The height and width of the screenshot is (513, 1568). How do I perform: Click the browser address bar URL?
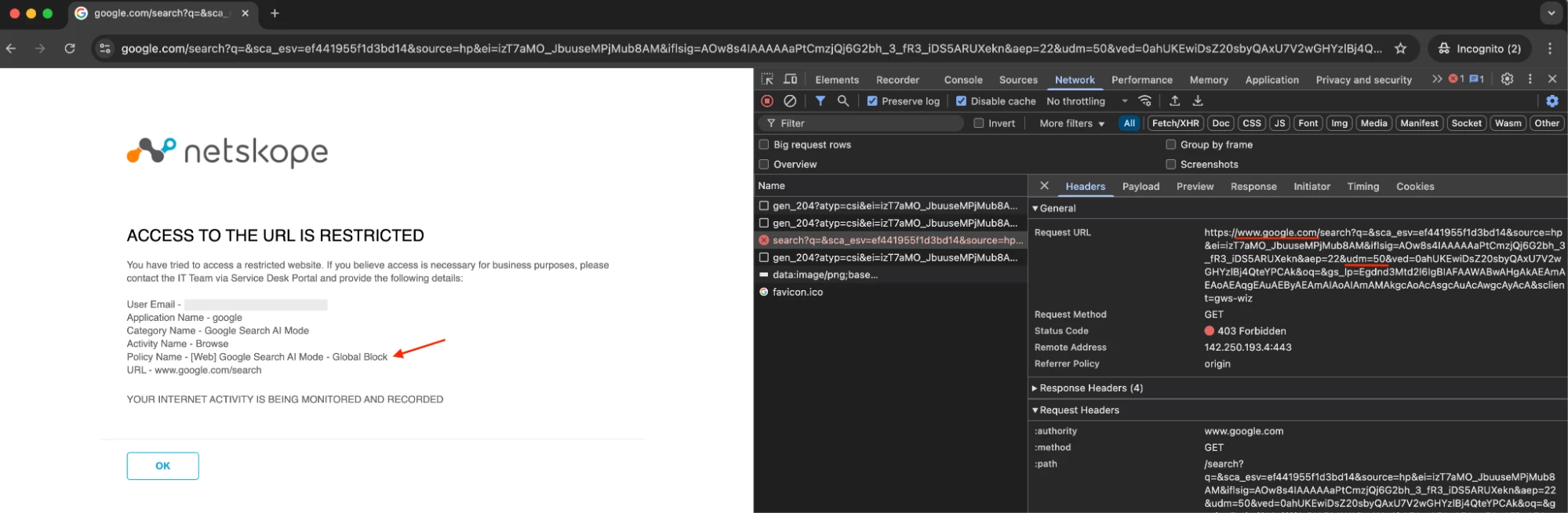[751, 49]
